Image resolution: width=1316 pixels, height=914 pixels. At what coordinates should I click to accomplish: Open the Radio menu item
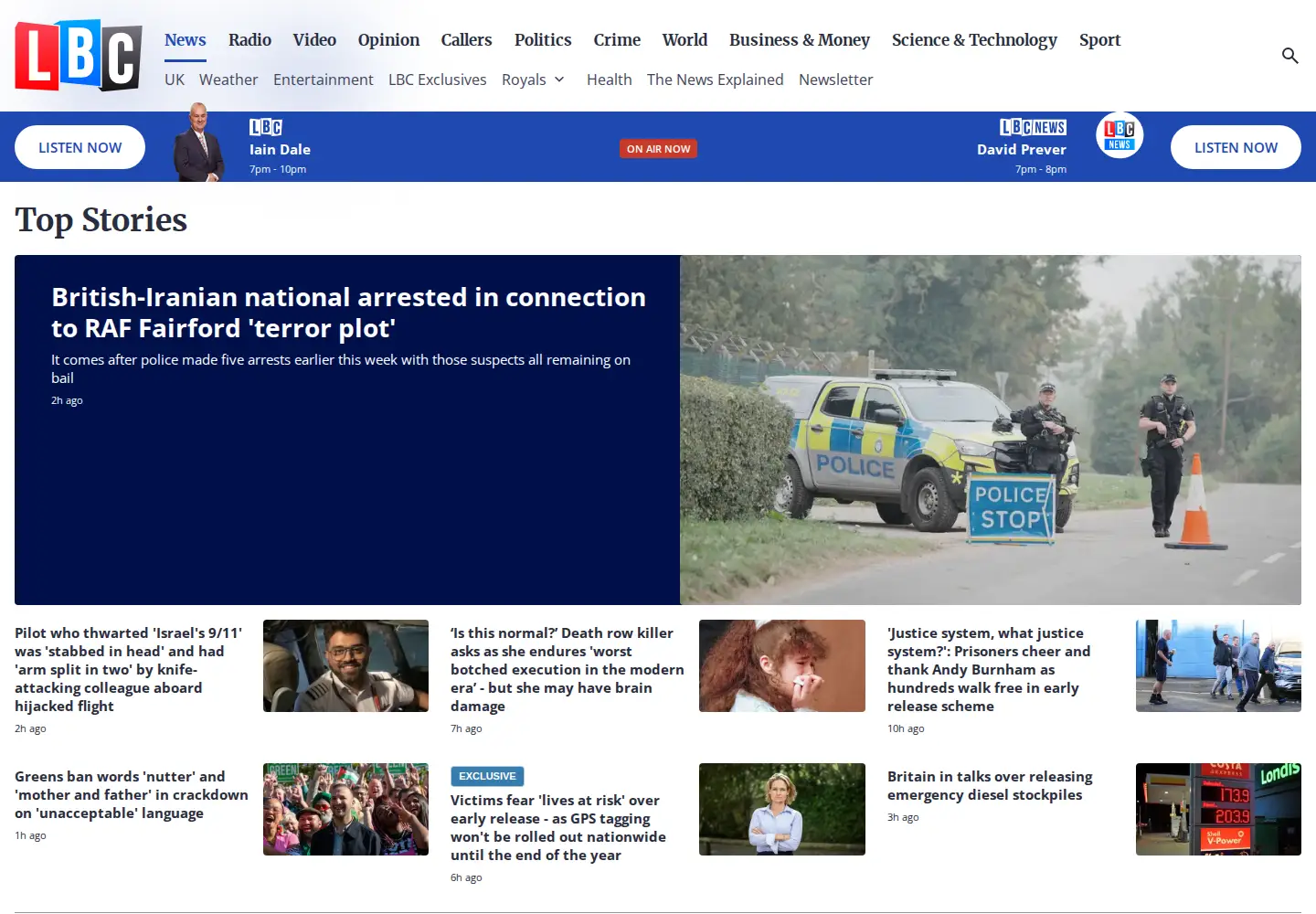coord(249,40)
